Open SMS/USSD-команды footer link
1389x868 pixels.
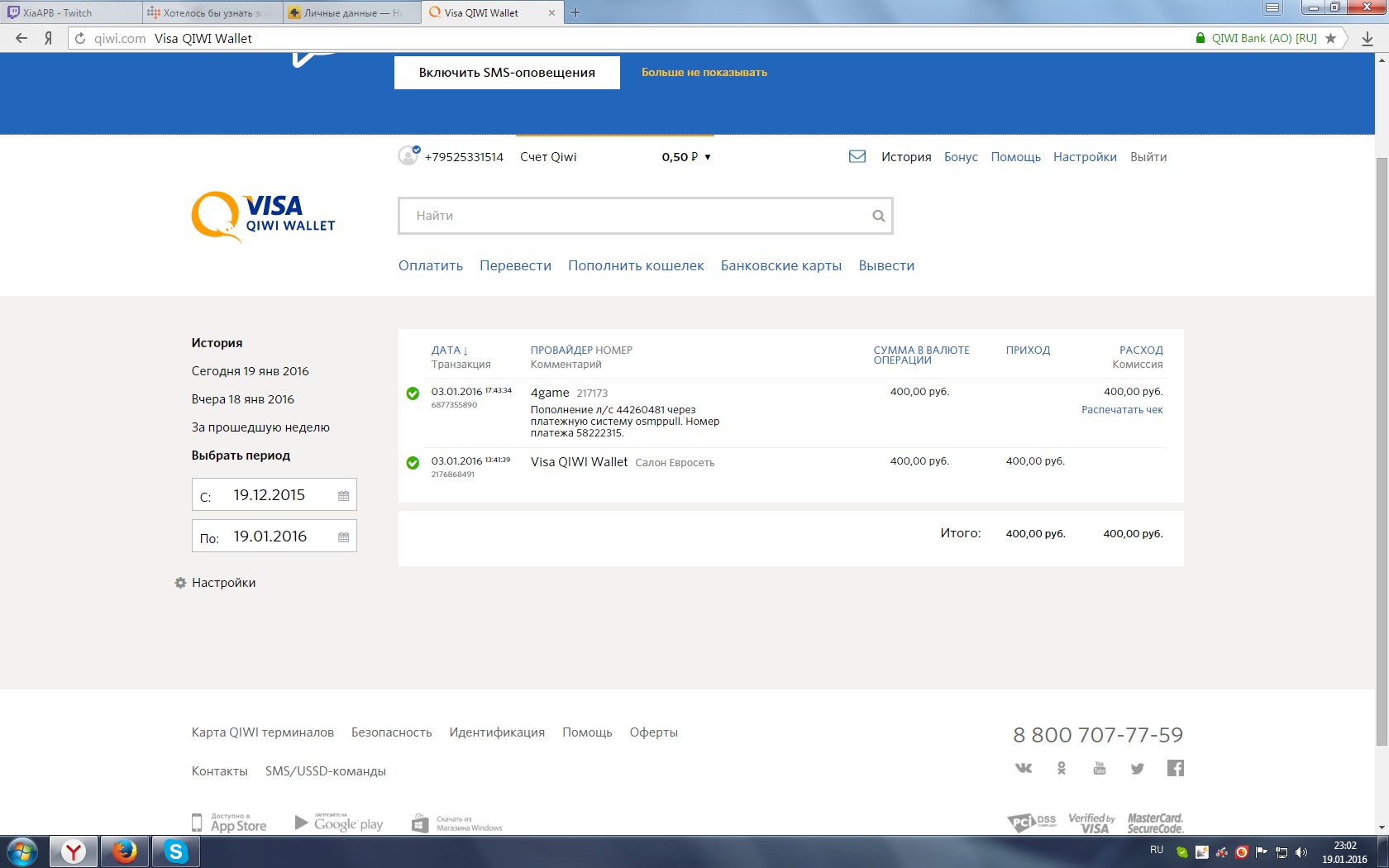(326, 771)
